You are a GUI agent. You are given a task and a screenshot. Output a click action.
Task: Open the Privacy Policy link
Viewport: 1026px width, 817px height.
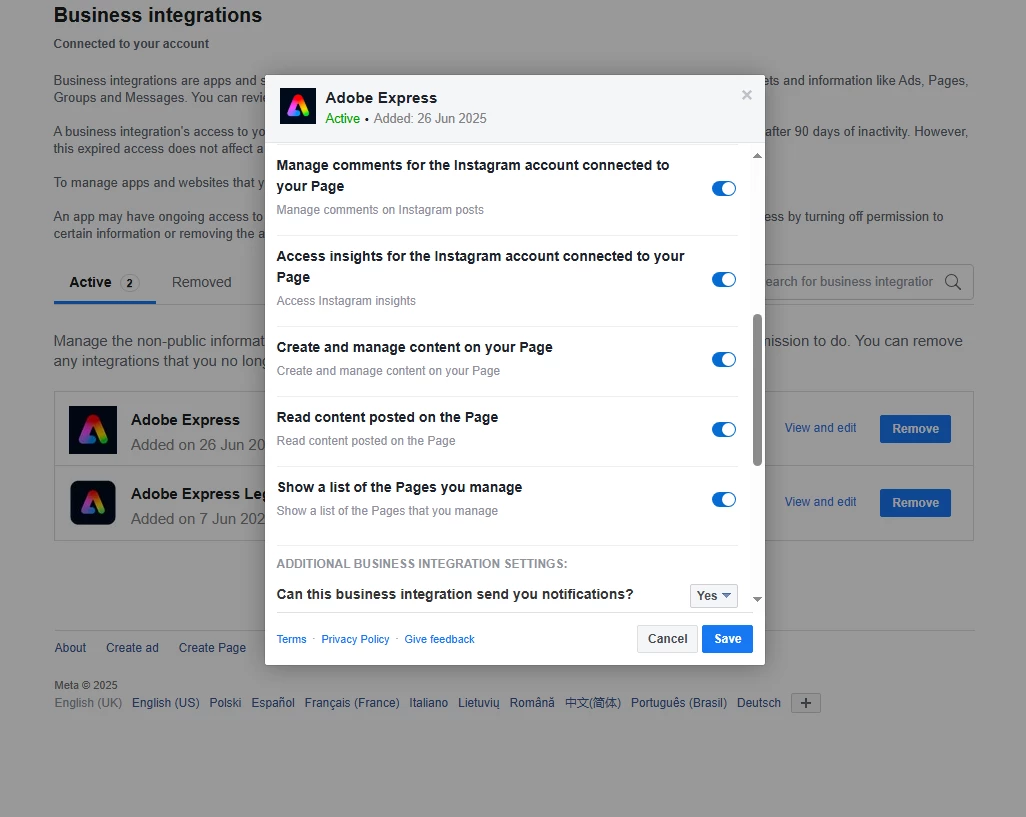coord(355,639)
